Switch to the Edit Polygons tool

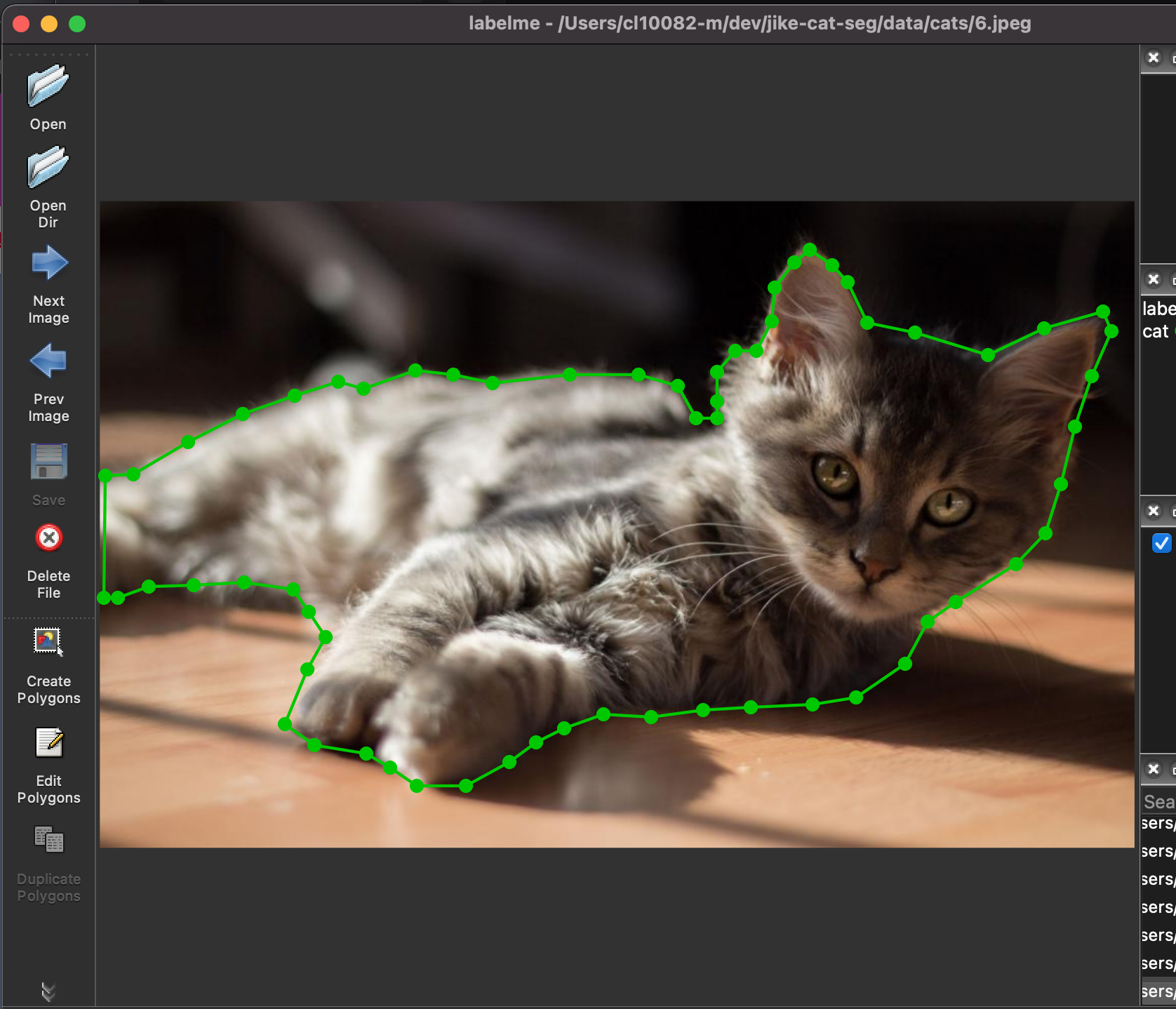point(48,744)
